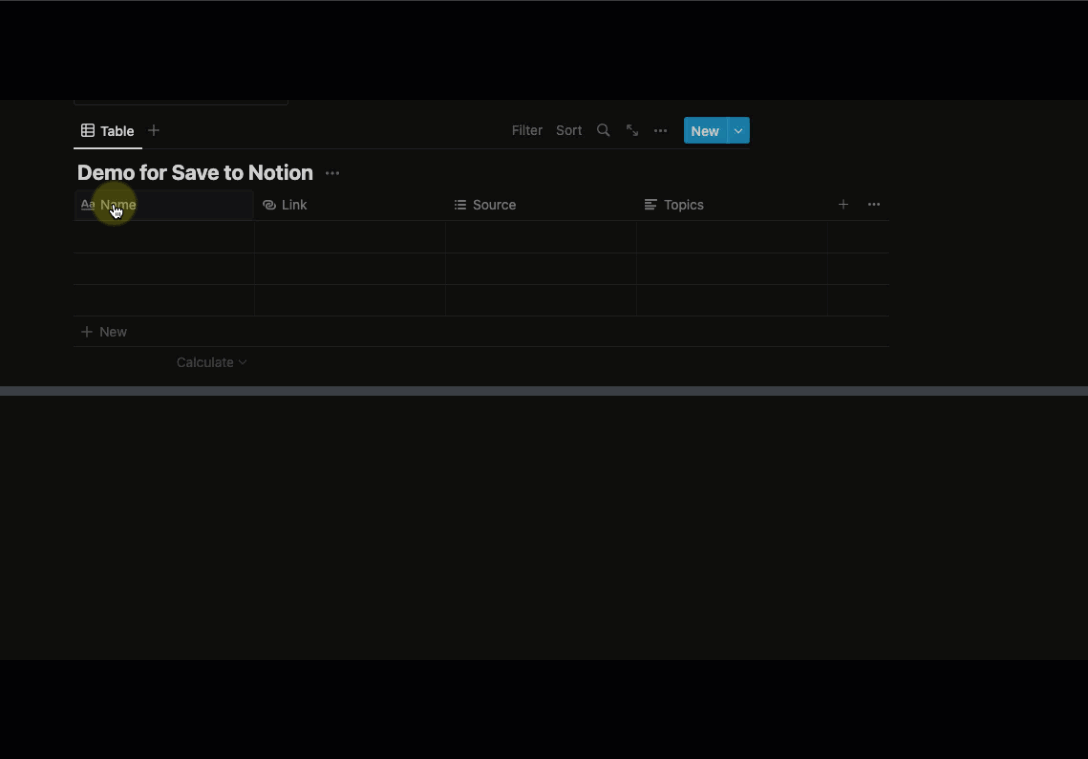Click the ellipsis next to the database title
The image size is (1088, 759).
[x=332, y=174]
